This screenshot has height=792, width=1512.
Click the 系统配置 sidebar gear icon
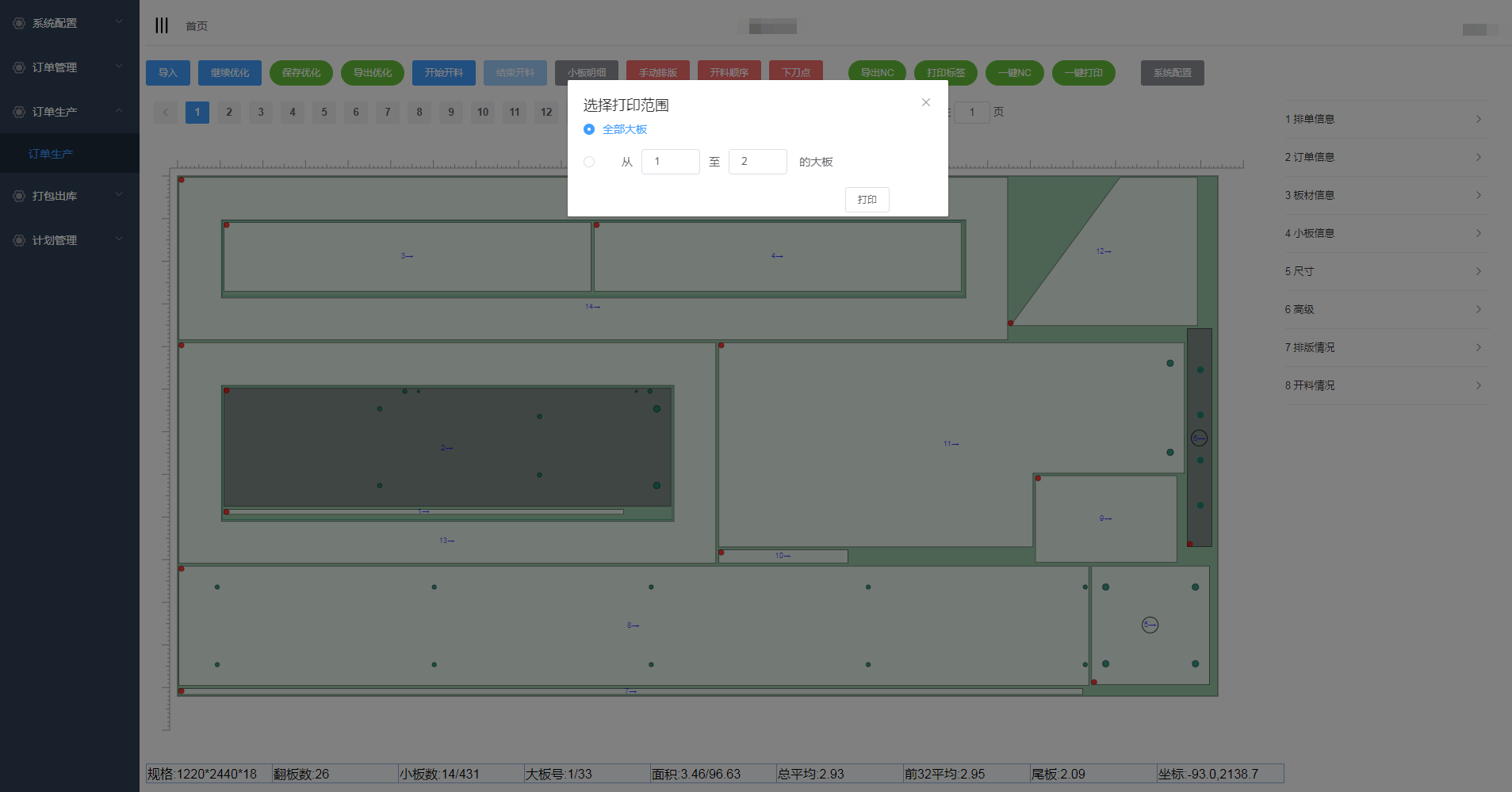pos(19,23)
